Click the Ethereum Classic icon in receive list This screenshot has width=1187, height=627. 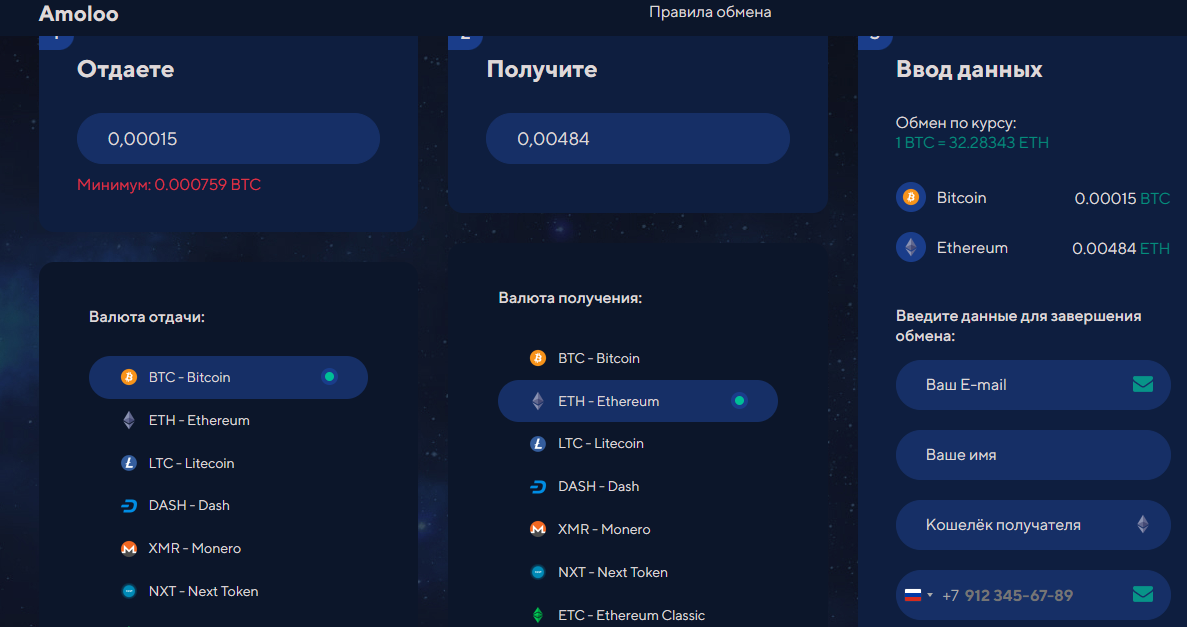pos(537,615)
